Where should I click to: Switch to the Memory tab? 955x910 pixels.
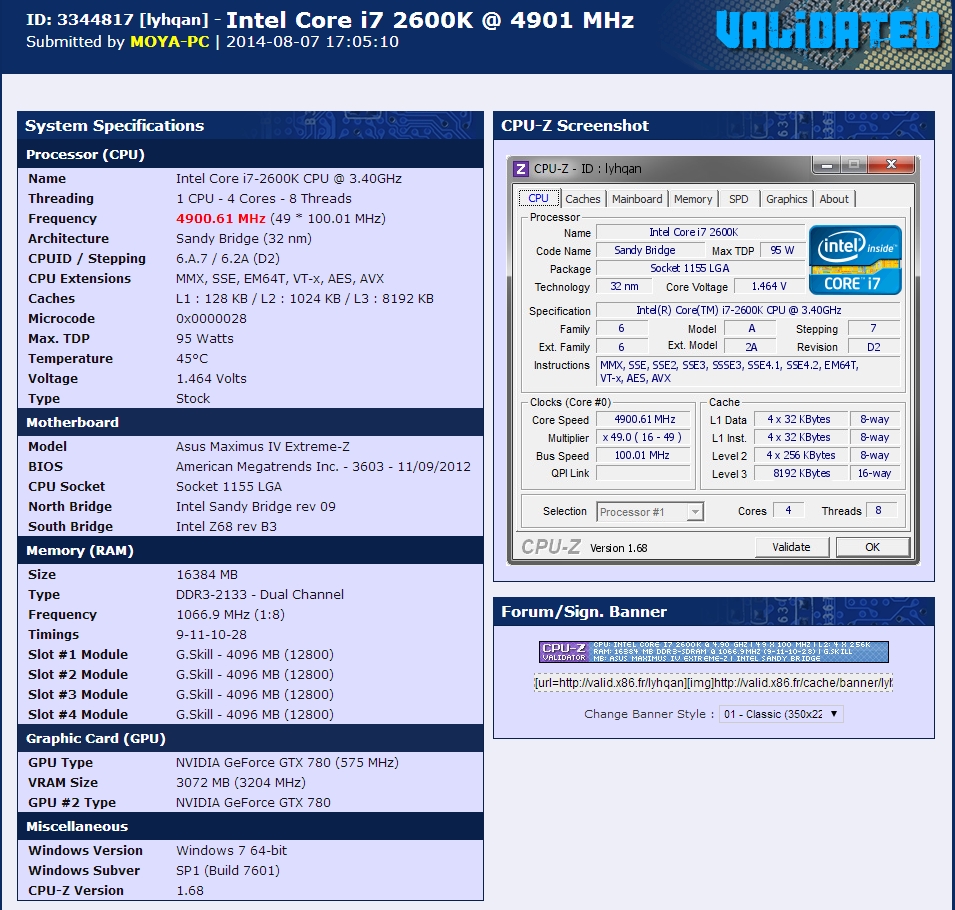click(x=693, y=199)
